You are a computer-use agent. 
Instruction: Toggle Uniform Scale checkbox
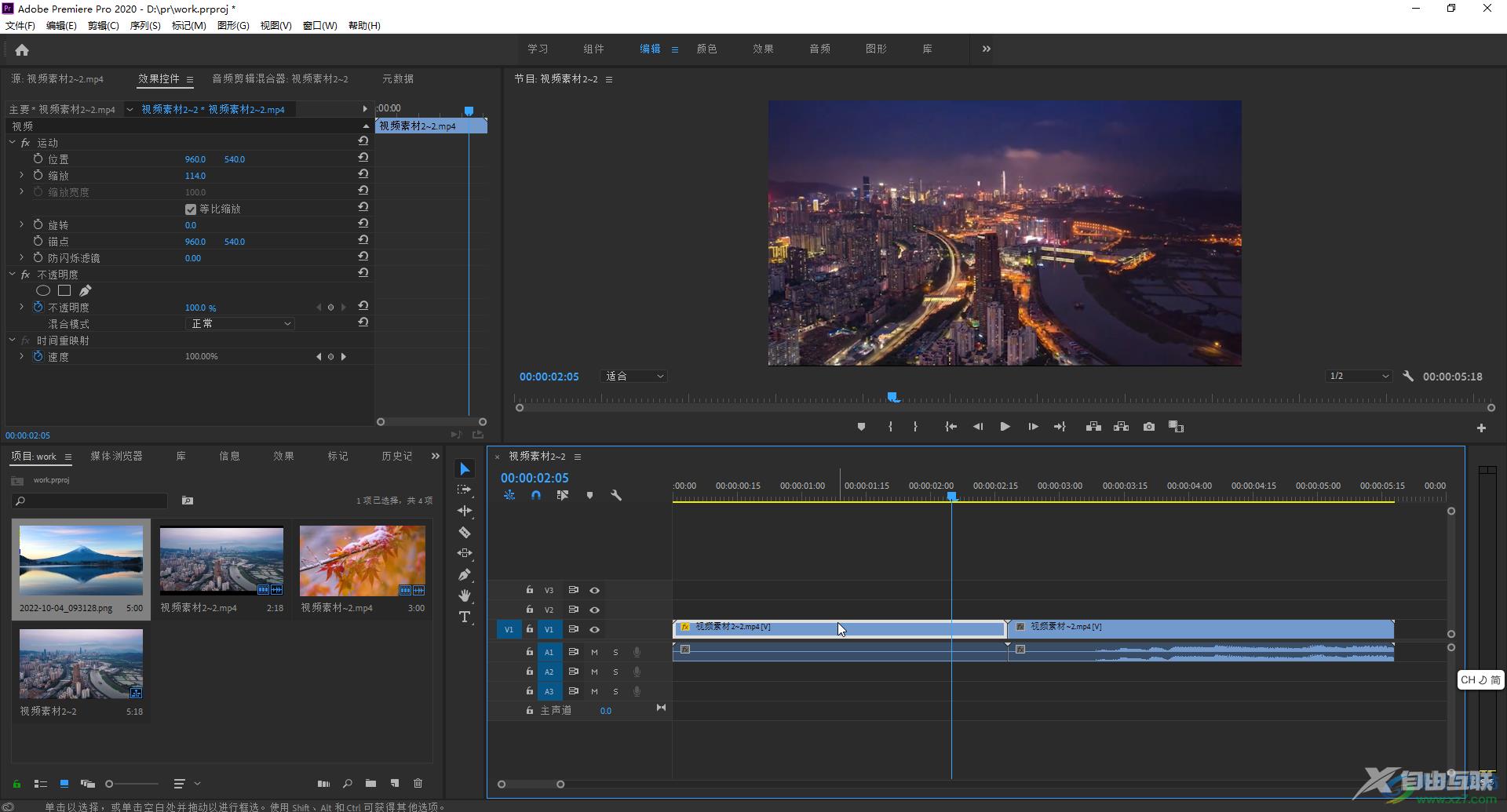click(x=190, y=209)
